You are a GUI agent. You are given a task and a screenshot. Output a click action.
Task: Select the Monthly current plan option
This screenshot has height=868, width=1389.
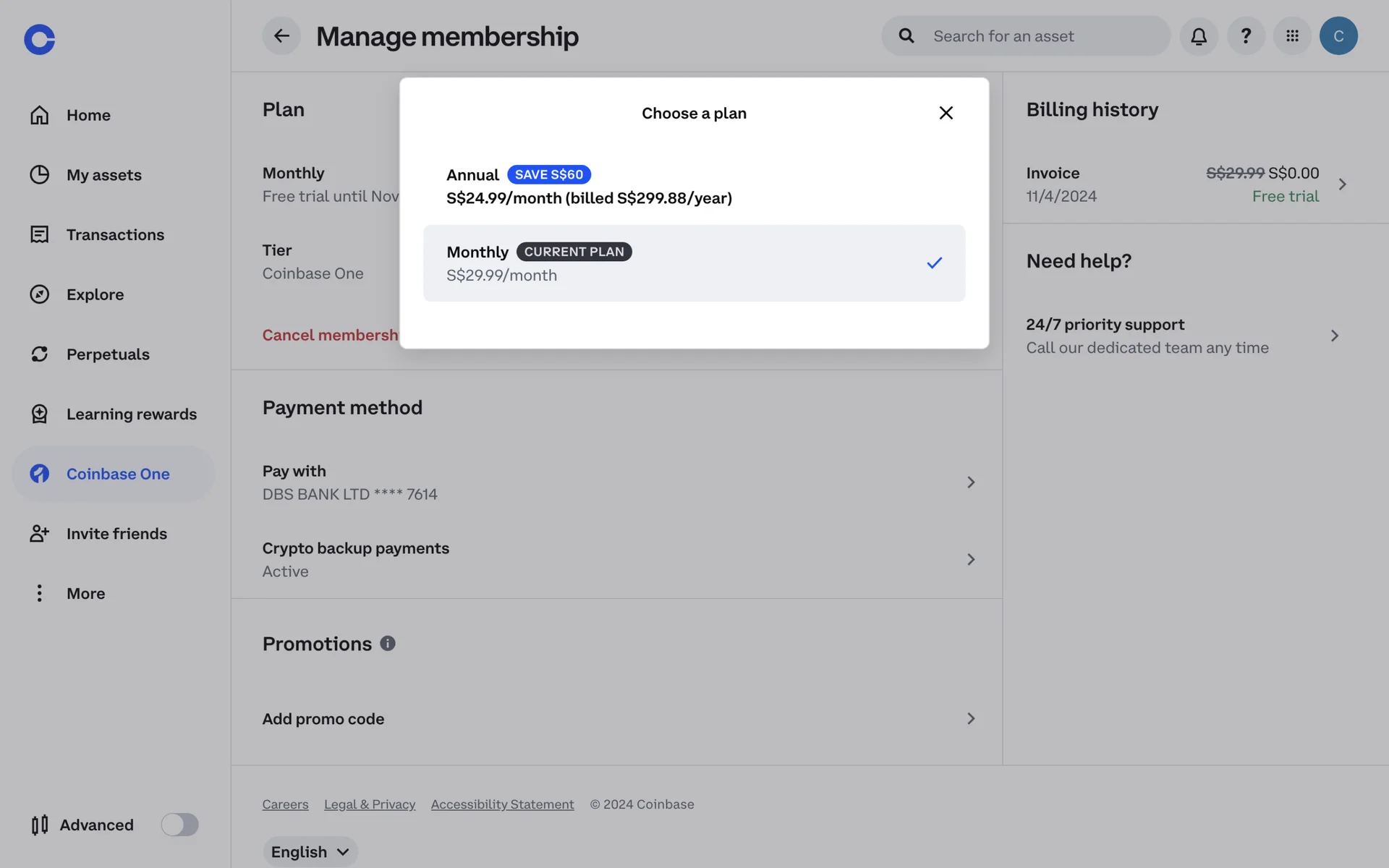(x=693, y=263)
